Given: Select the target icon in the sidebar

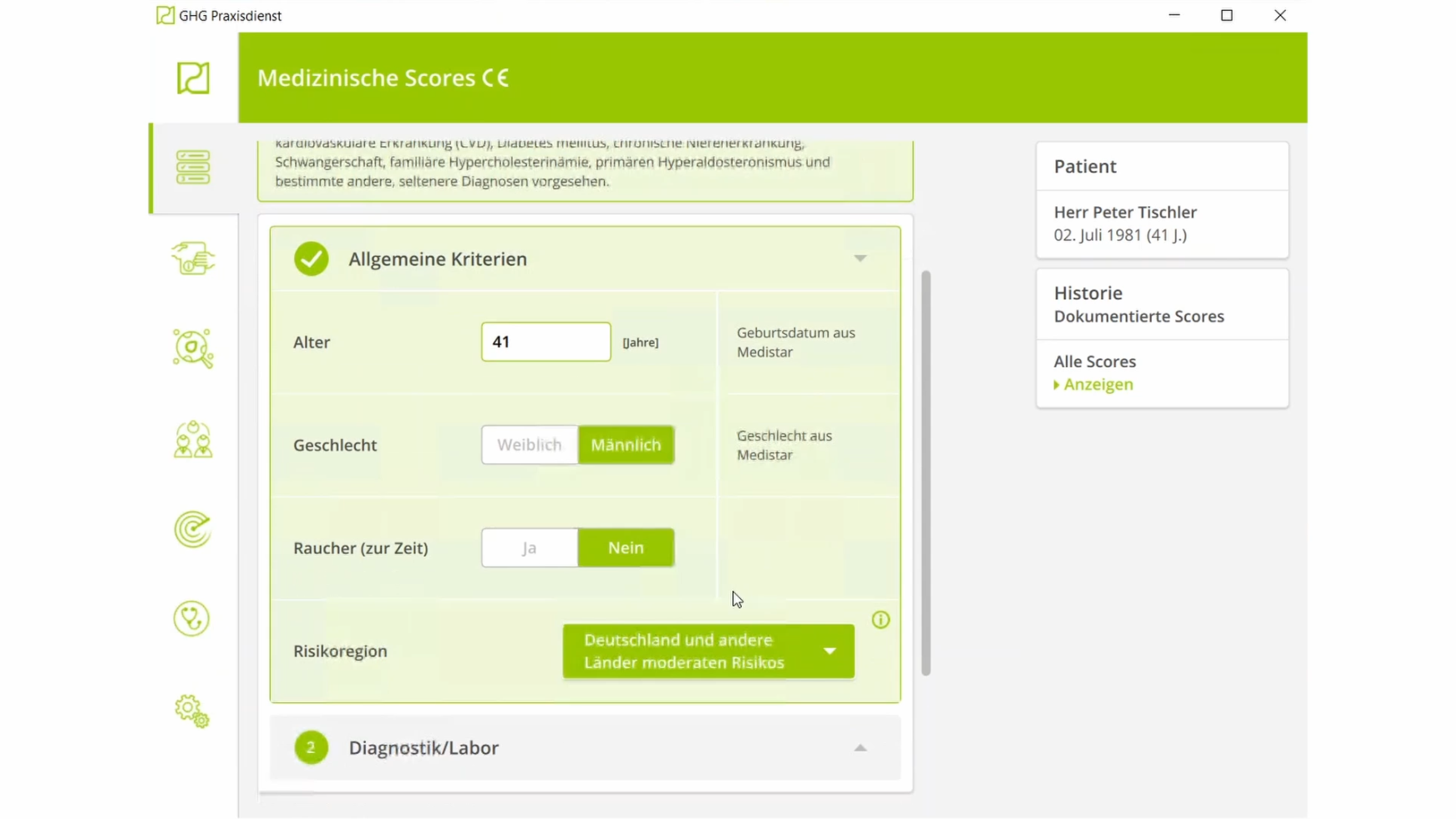Looking at the screenshot, I should tap(192, 530).
